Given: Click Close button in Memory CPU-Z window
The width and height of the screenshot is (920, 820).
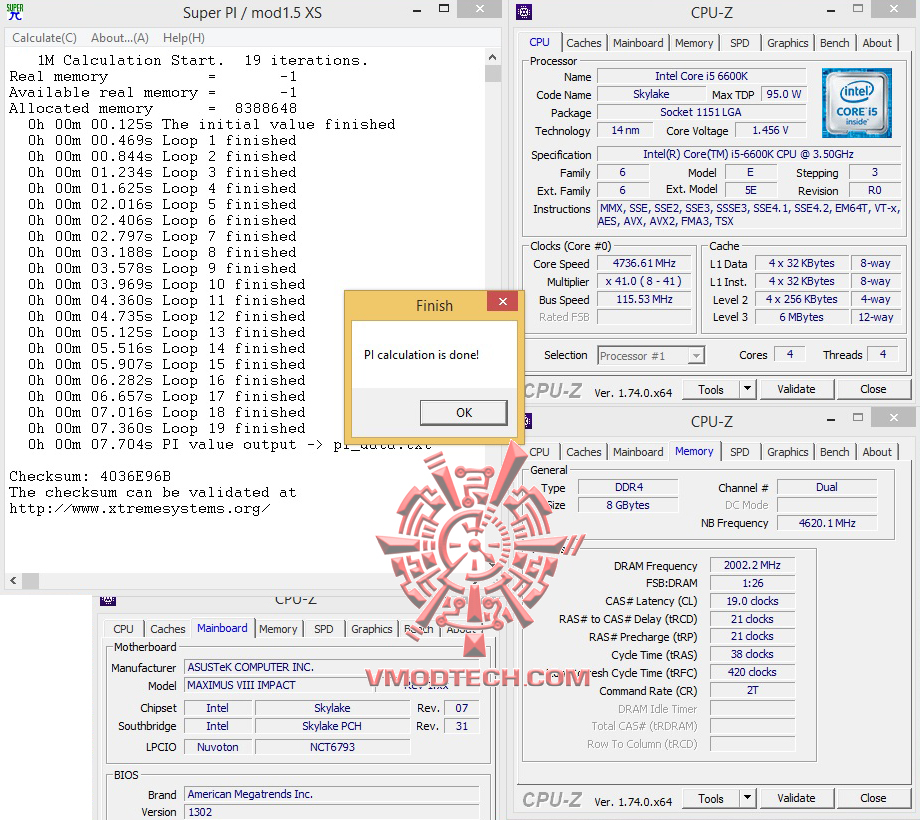Looking at the screenshot, I should tap(873, 798).
